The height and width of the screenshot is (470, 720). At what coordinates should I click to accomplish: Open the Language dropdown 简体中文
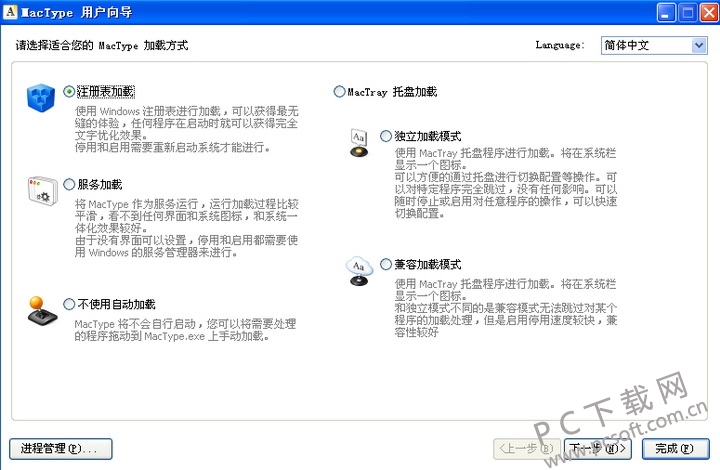[x=654, y=45]
